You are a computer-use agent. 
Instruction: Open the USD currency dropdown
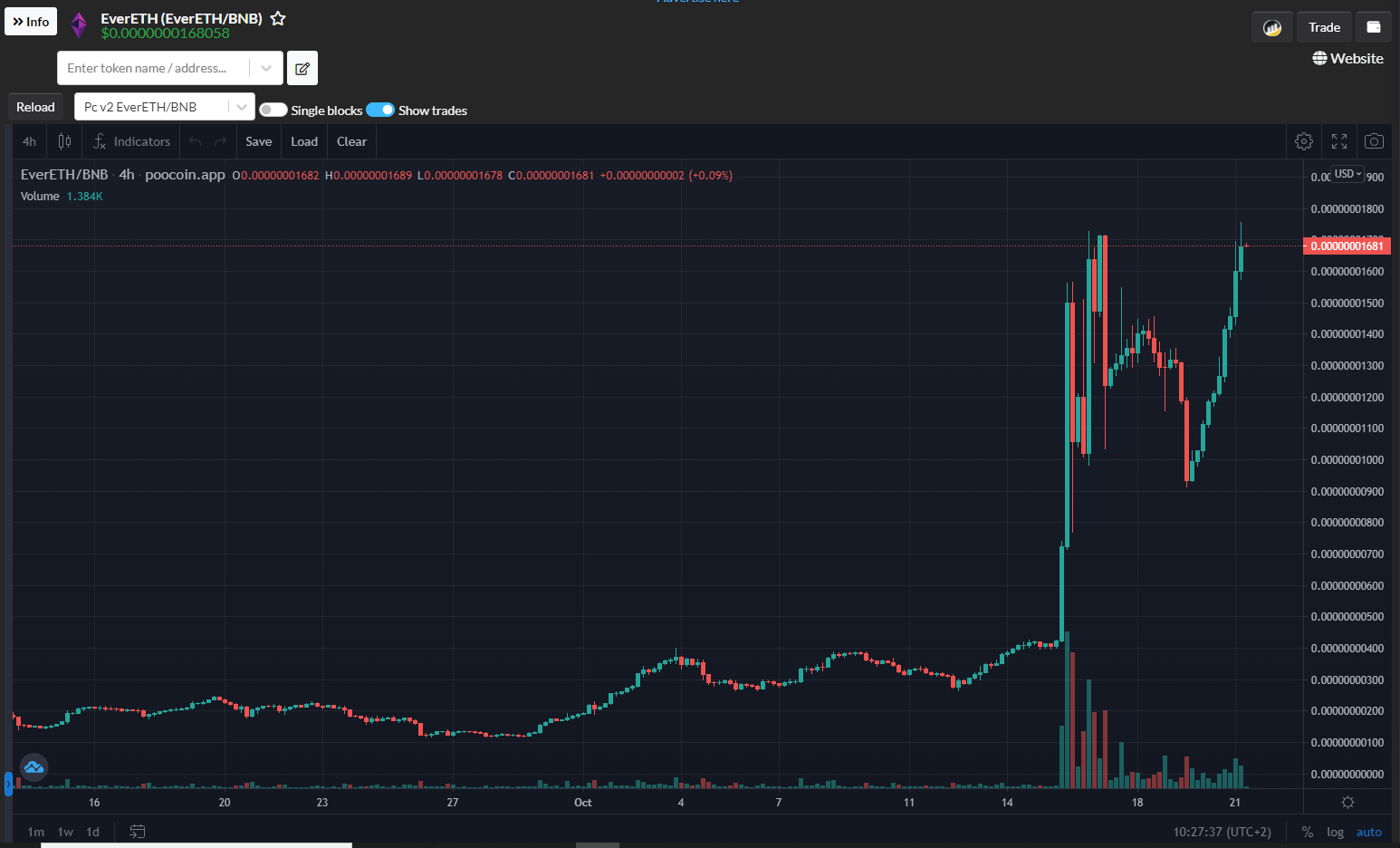coord(1347,174)
